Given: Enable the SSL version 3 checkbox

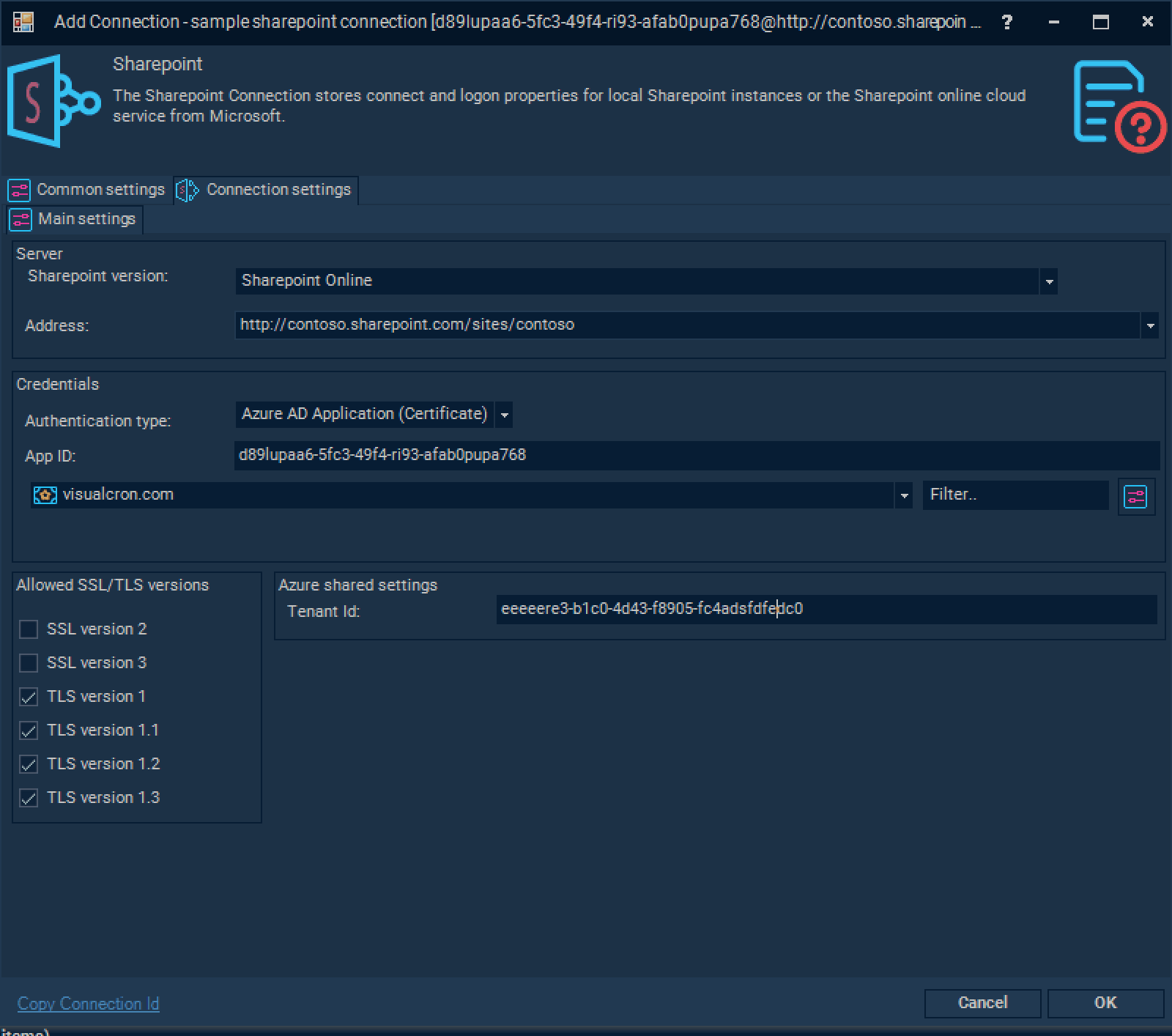Looking at the screenshot, I should coord(29,663).
